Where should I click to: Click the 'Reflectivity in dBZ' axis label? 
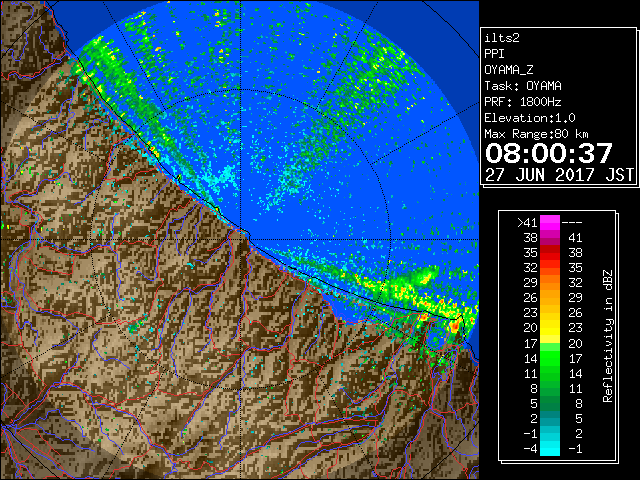coord(608,336)
